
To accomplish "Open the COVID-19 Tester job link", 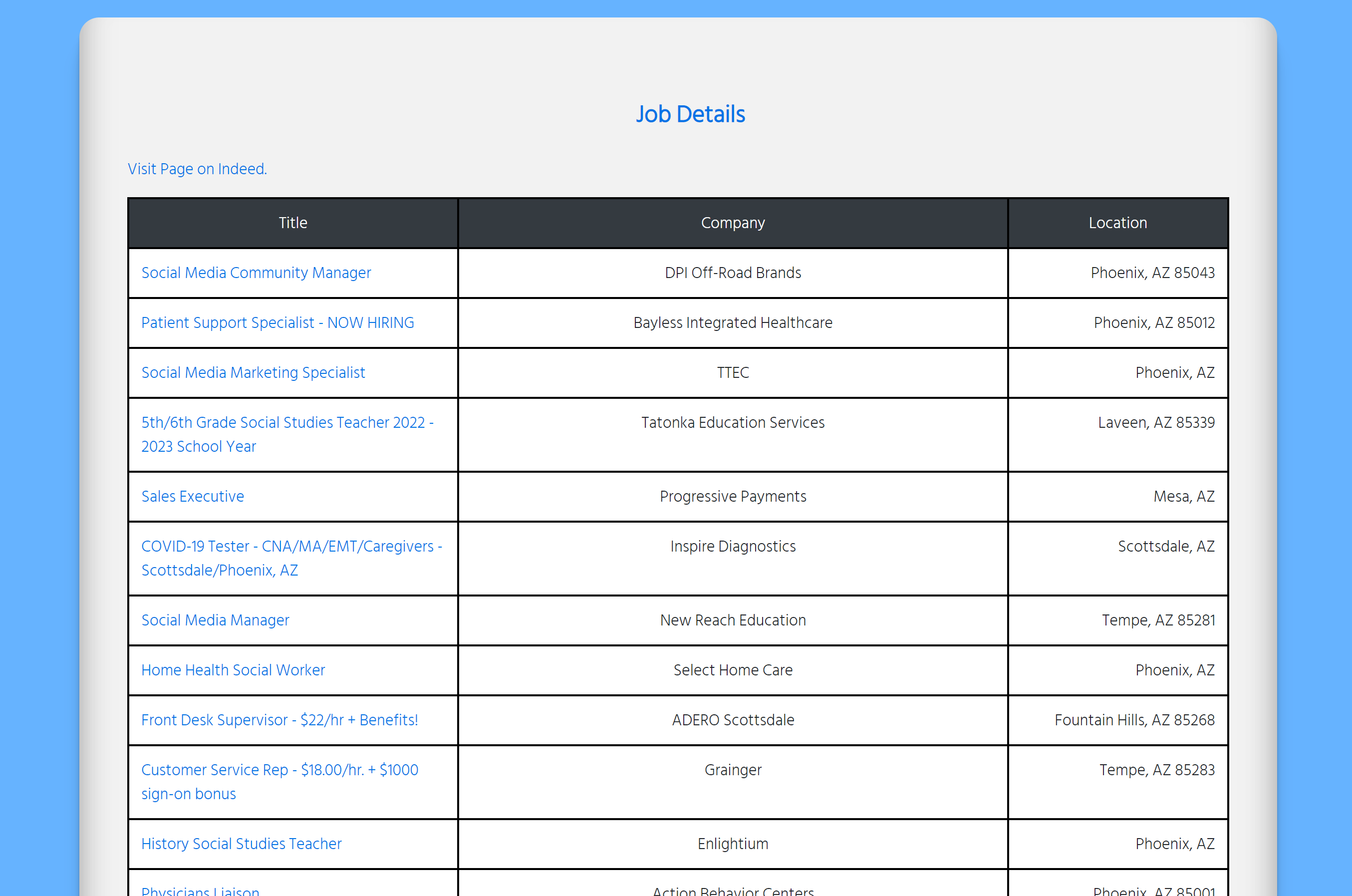I will pyautogui.click(x=291, y=558).
